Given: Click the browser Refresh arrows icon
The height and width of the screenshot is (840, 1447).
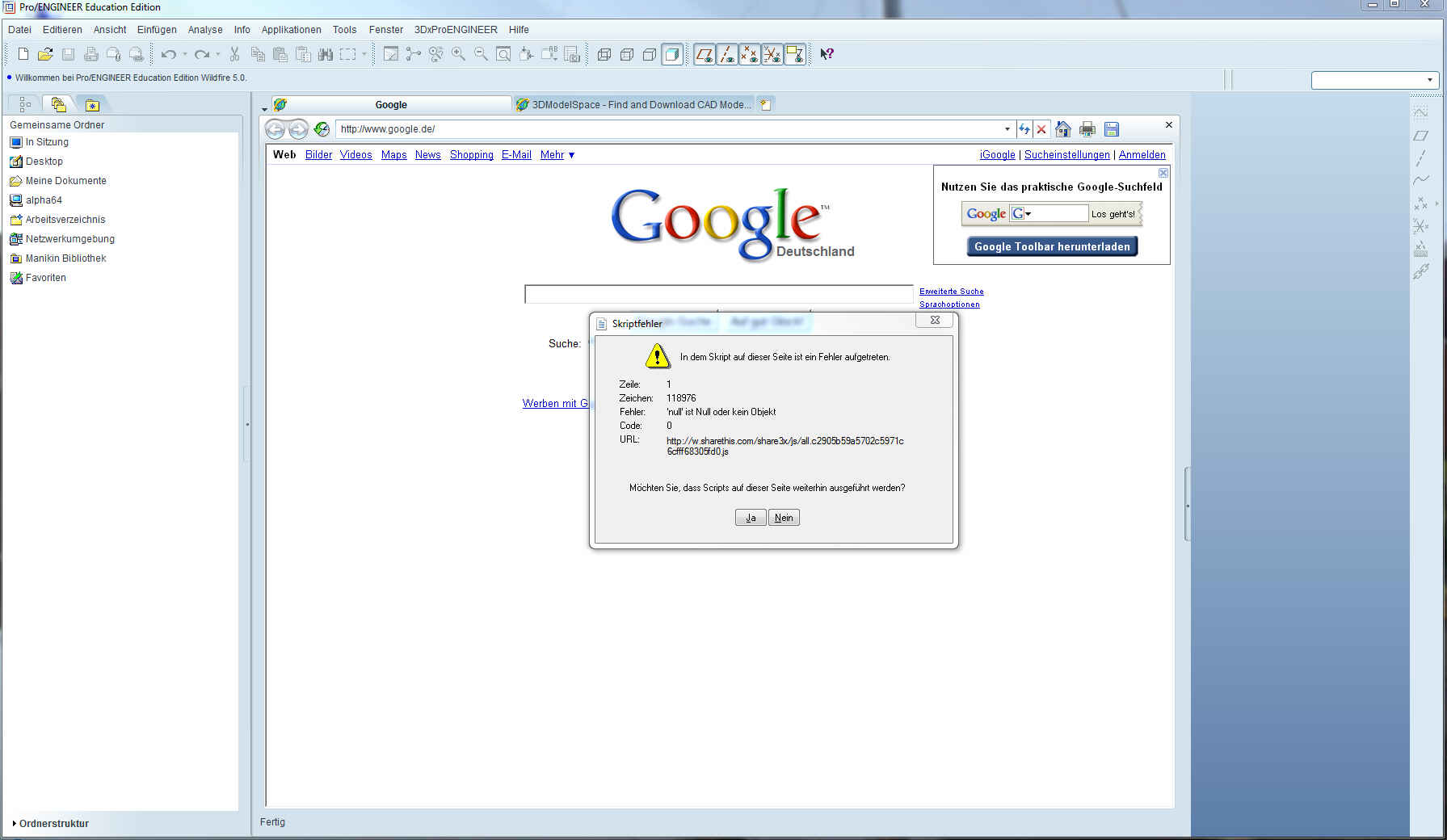Looking at the screenshot, I should (x=1024, y=129).
